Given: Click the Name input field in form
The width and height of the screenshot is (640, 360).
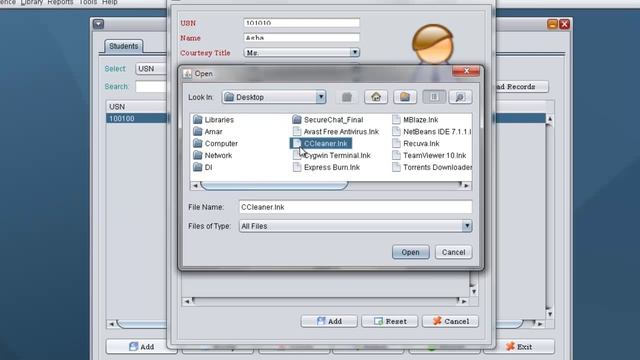Looking at the screenshot, I should tap(302, 38).
